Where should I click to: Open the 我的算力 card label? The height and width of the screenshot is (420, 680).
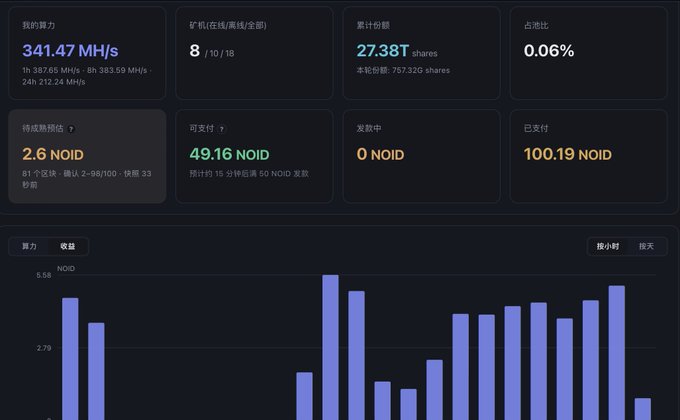pos(39,26)
